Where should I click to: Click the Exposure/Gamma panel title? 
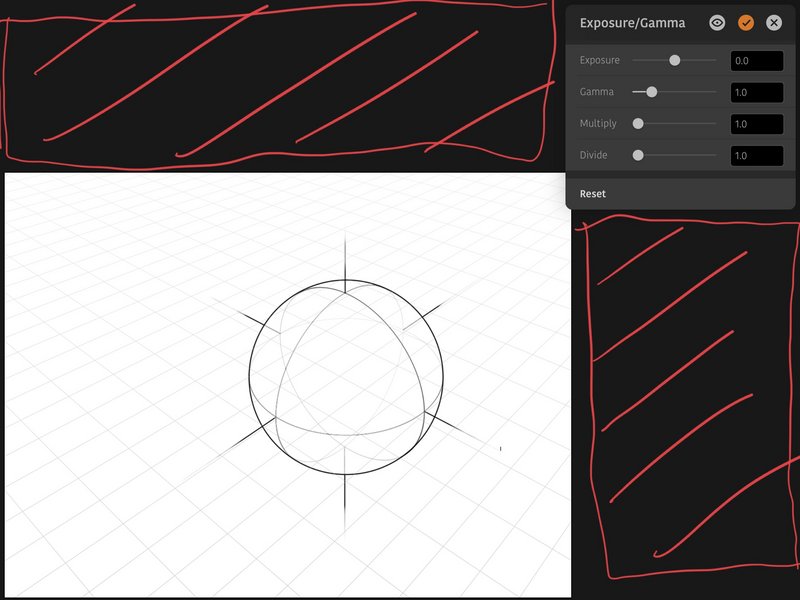(632, 23)
